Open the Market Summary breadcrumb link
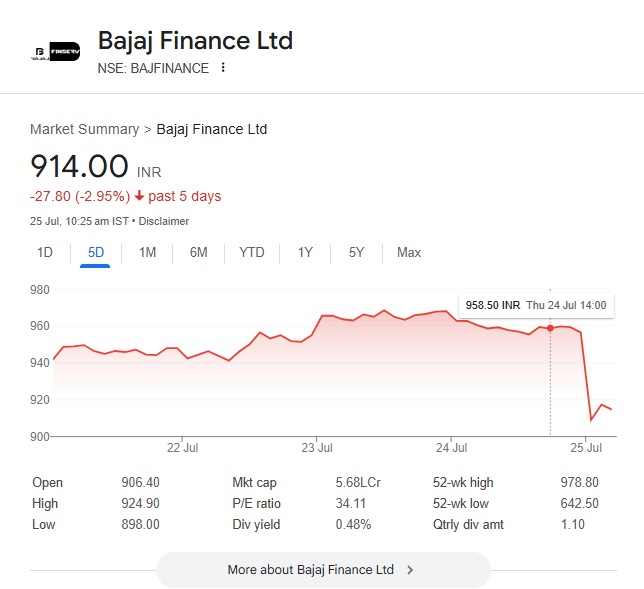The image size is (644, 589). [84, 129]
